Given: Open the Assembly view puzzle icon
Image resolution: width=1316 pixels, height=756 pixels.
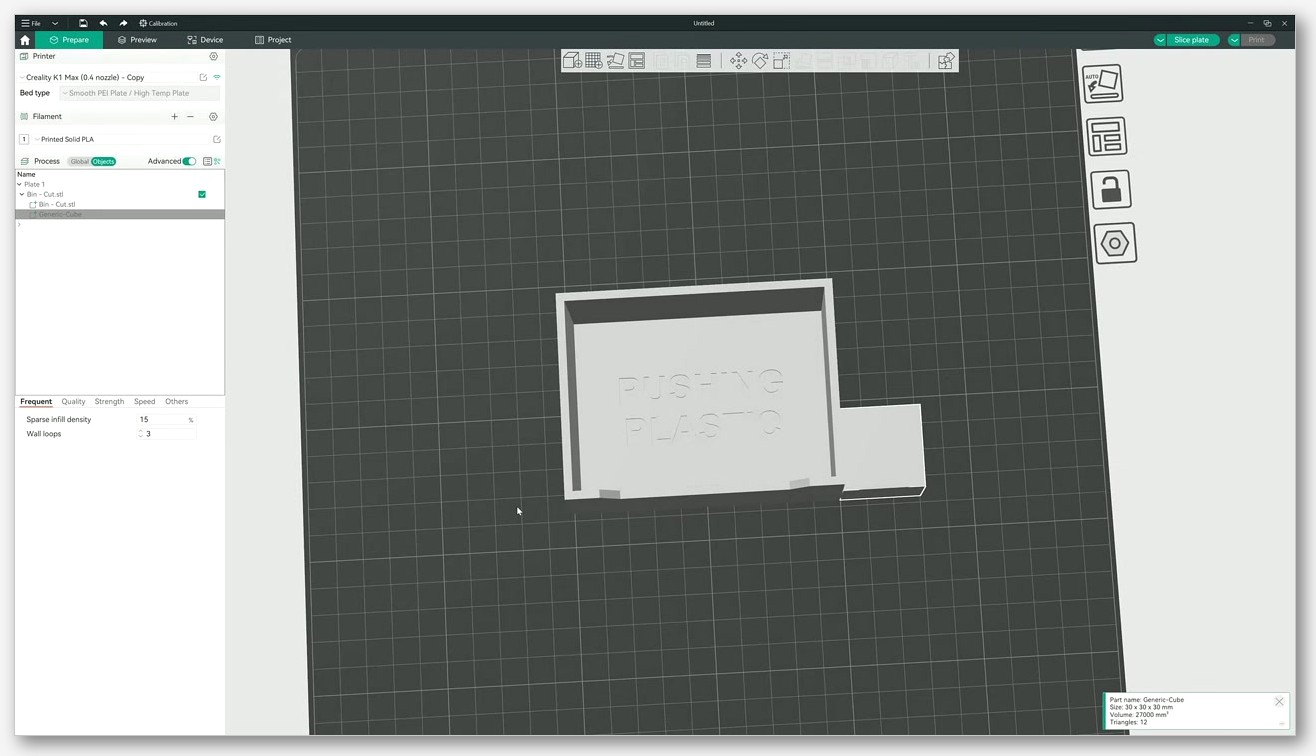Looking at the screenshot, I should tap(945, 61).
